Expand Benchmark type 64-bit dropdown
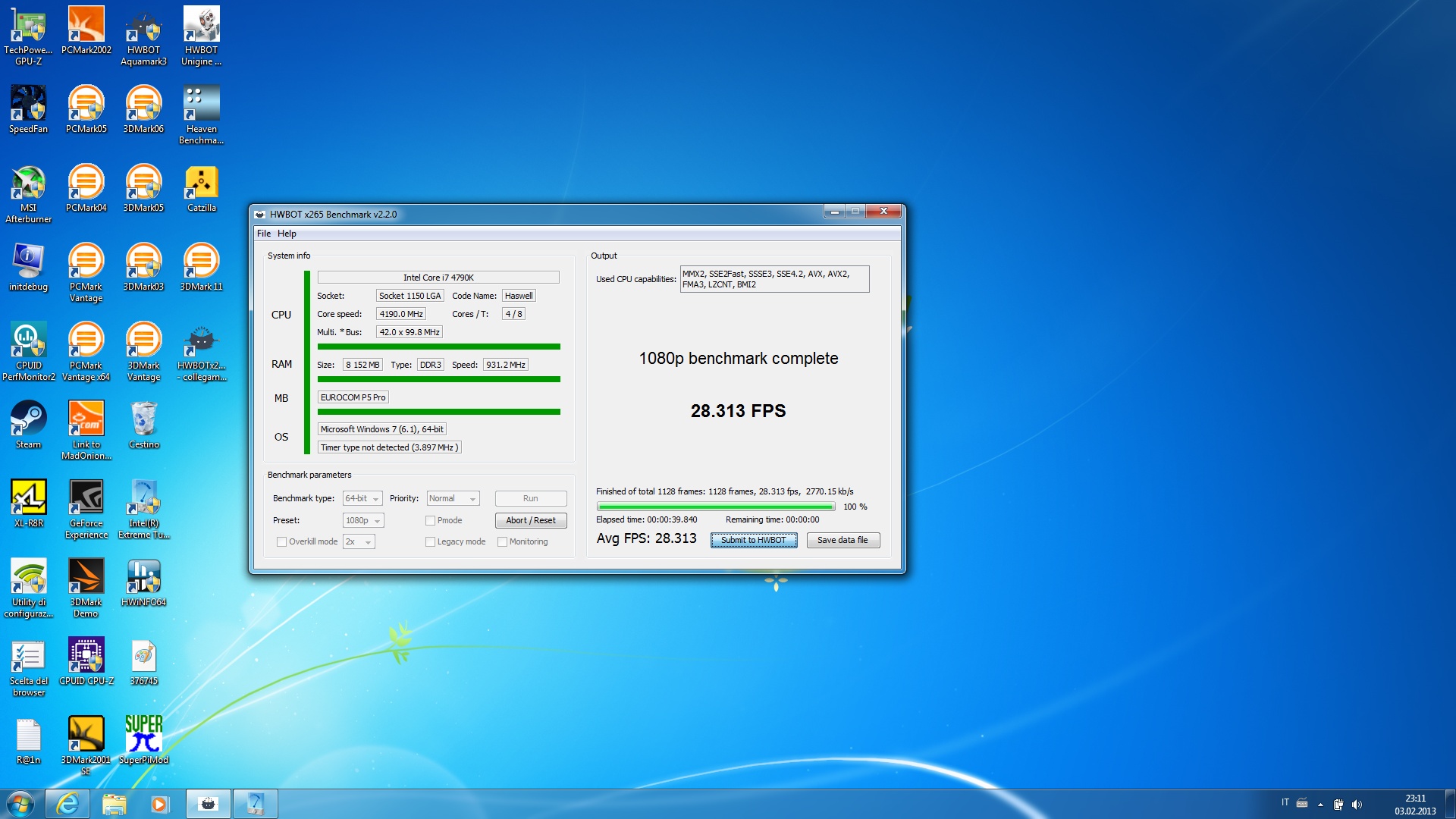This screenshot has width=1456, height=819. [x=362, y=498]
